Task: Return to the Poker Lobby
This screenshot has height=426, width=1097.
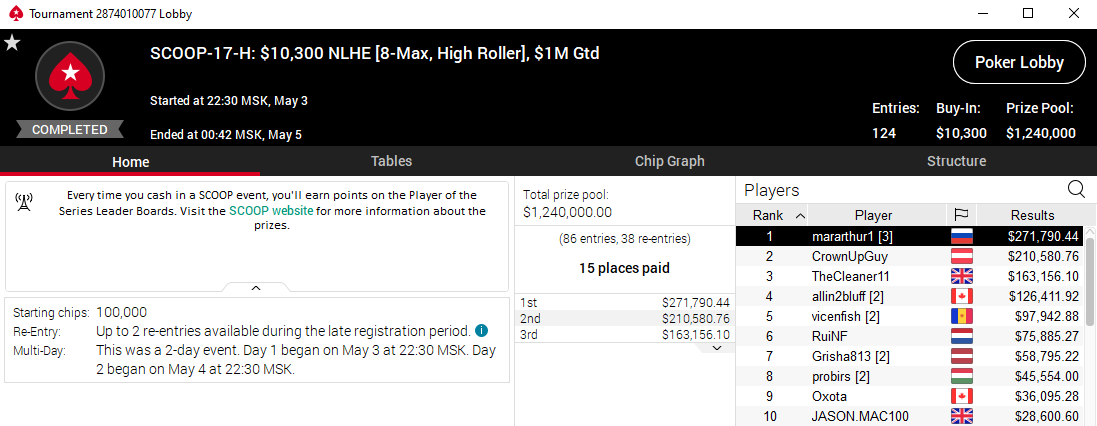Action: coord(1019,63)
